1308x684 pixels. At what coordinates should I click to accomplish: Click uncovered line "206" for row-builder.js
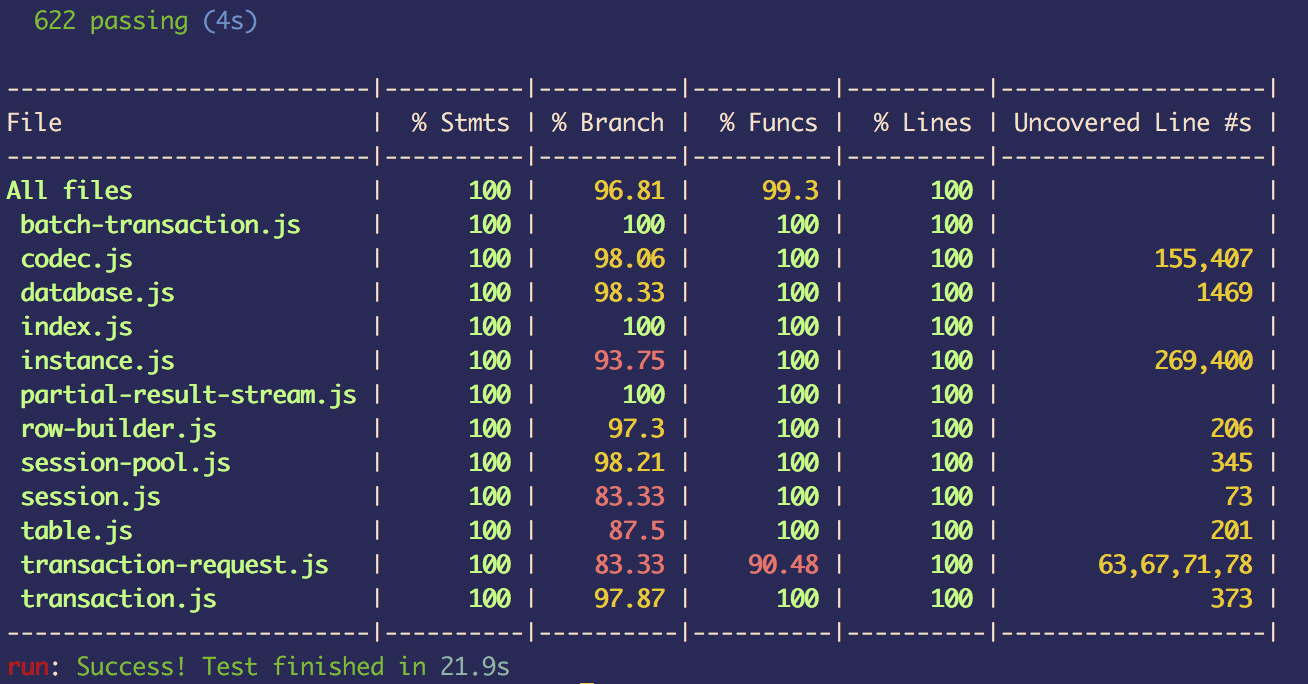[1231, 429]
